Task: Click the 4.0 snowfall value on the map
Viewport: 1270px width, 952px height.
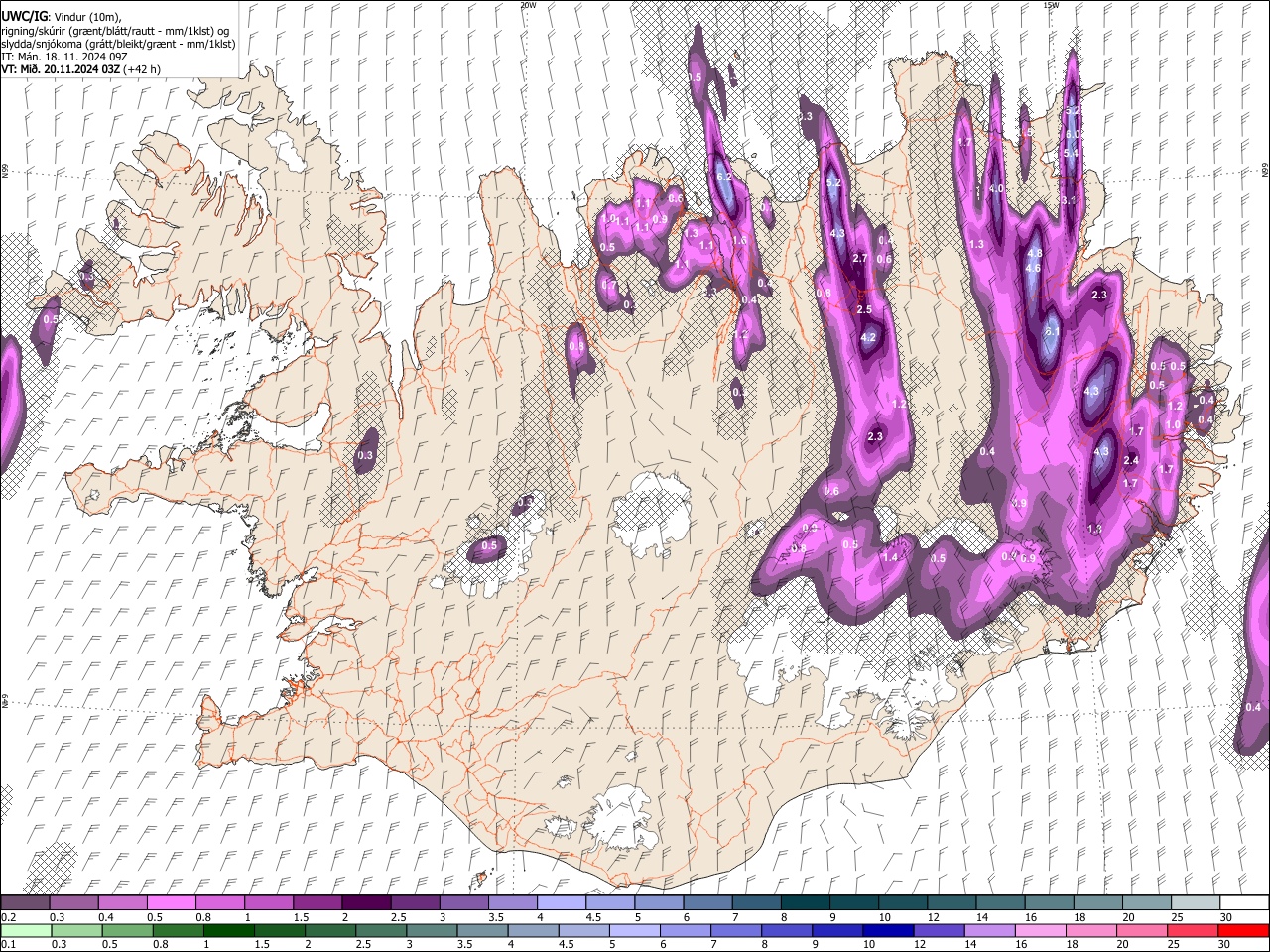Action: point(997,189)
